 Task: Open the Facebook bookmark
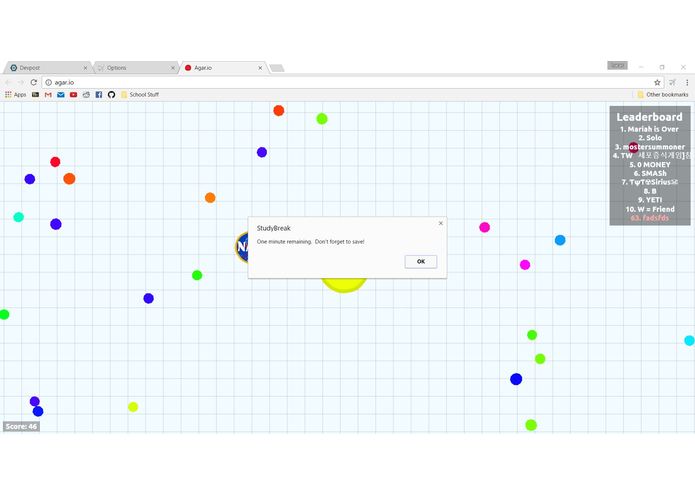pyautogui.click(x=99, y=94)
